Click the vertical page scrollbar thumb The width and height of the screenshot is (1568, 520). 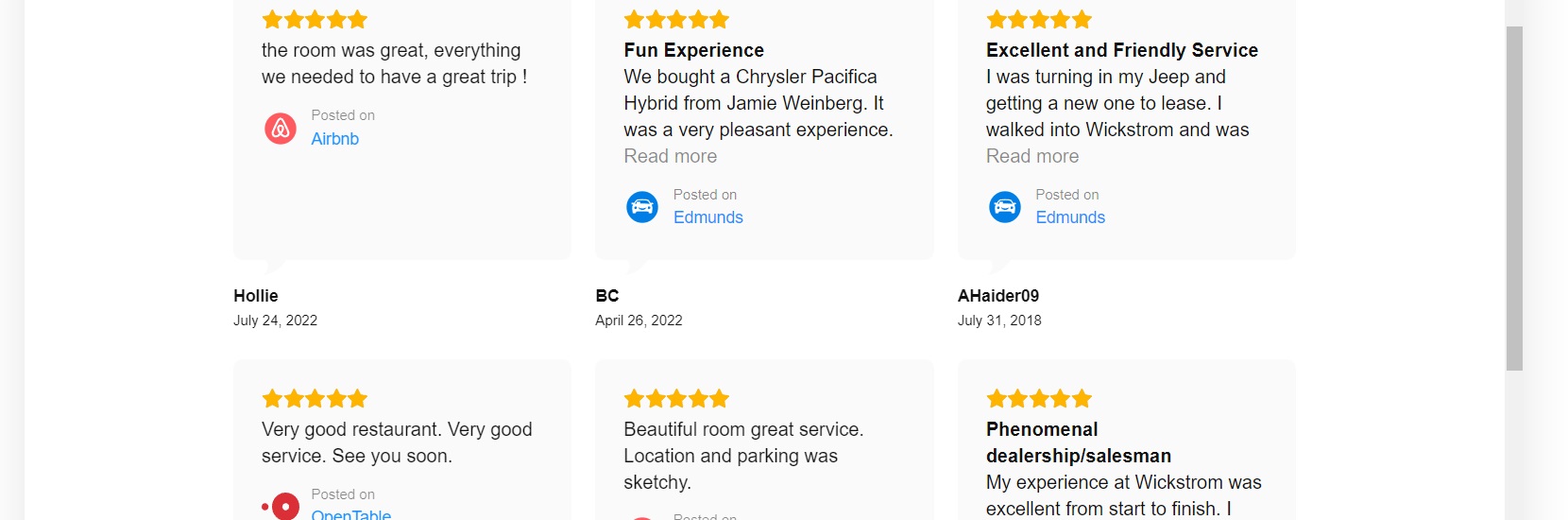1514,199
